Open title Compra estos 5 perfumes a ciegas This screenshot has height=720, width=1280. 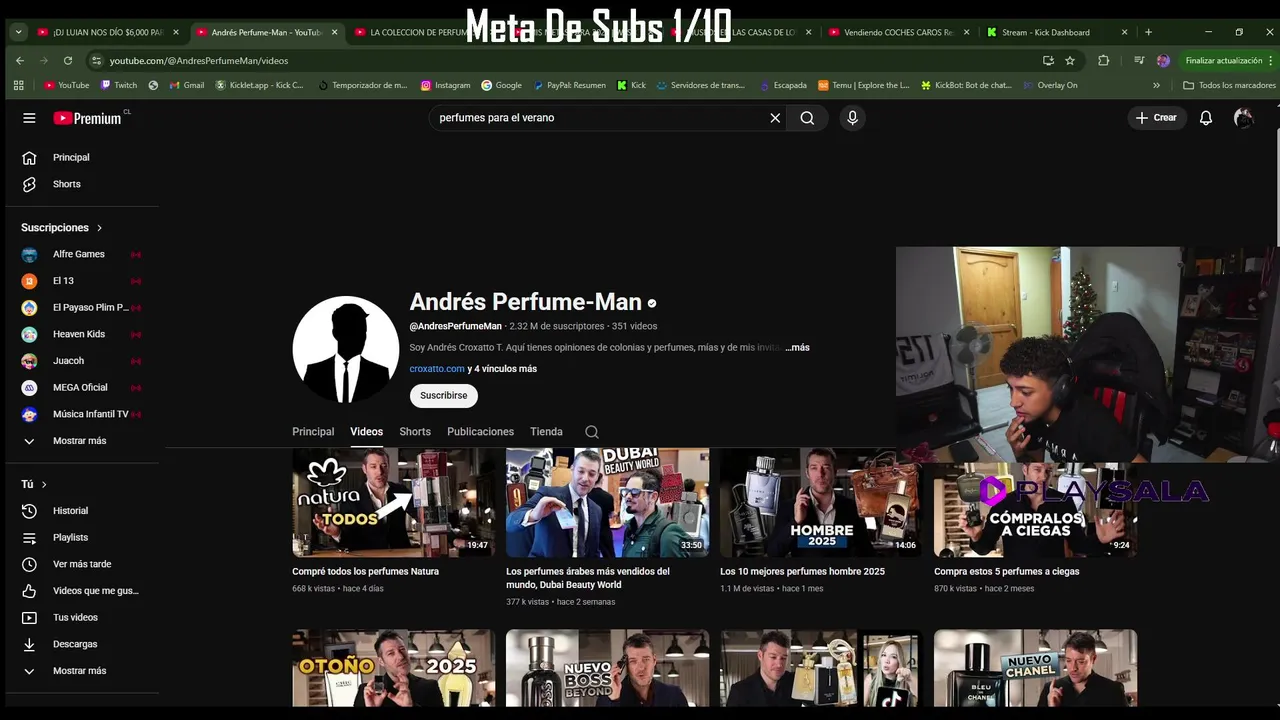point(1006,572)
